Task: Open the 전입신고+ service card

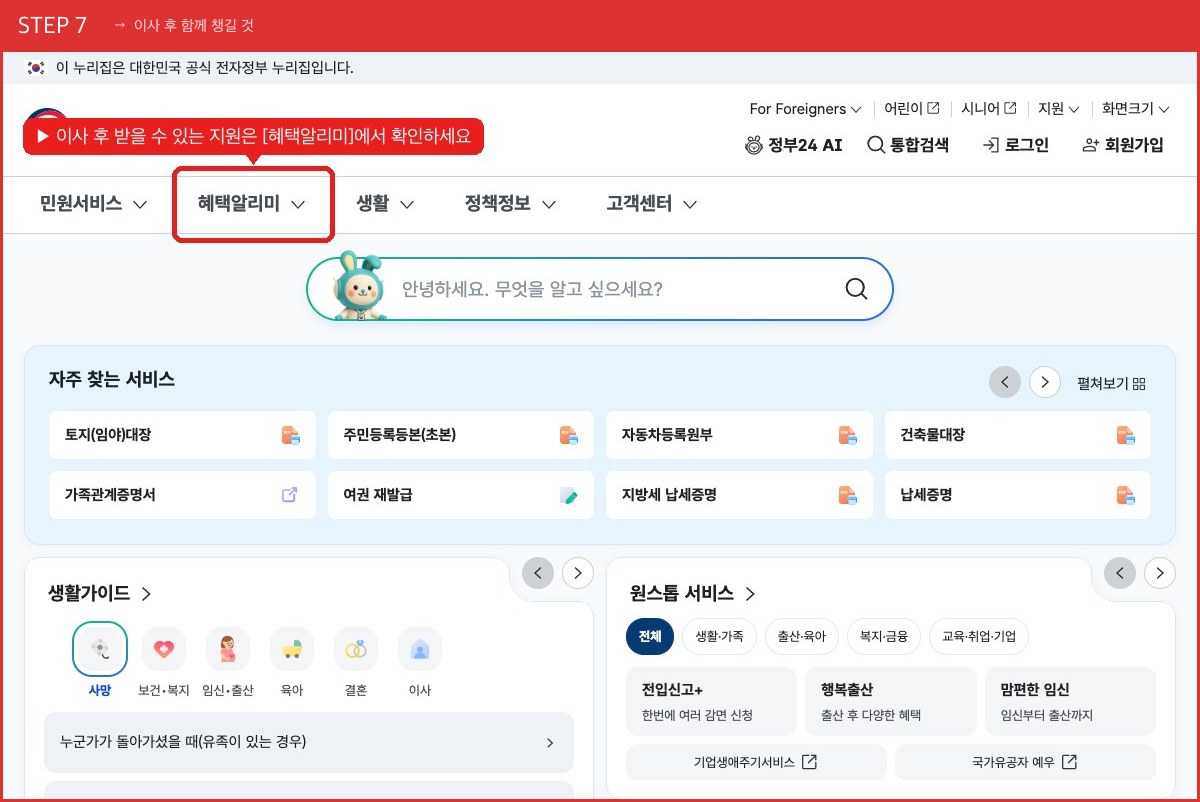Action: point(711,702)
